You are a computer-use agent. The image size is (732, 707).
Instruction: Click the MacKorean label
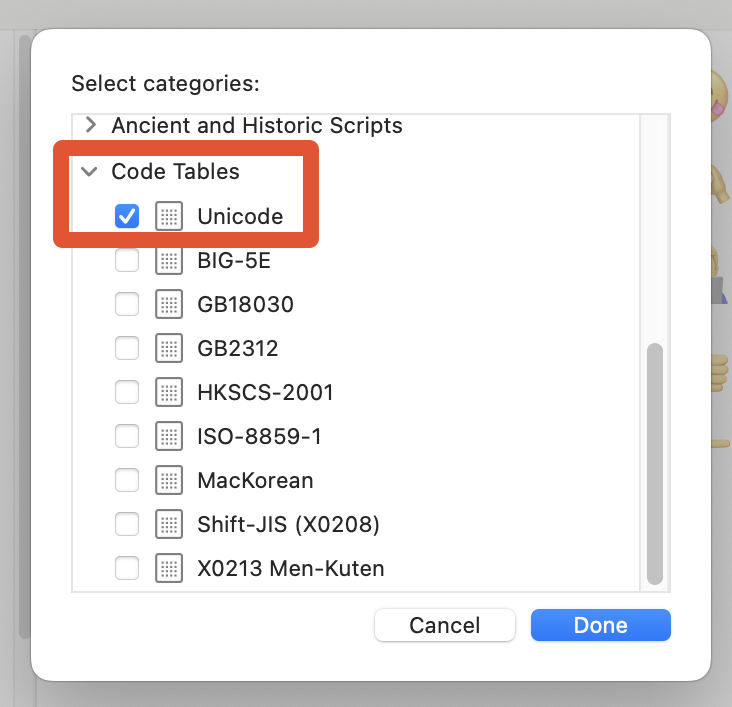coord(255,481)
